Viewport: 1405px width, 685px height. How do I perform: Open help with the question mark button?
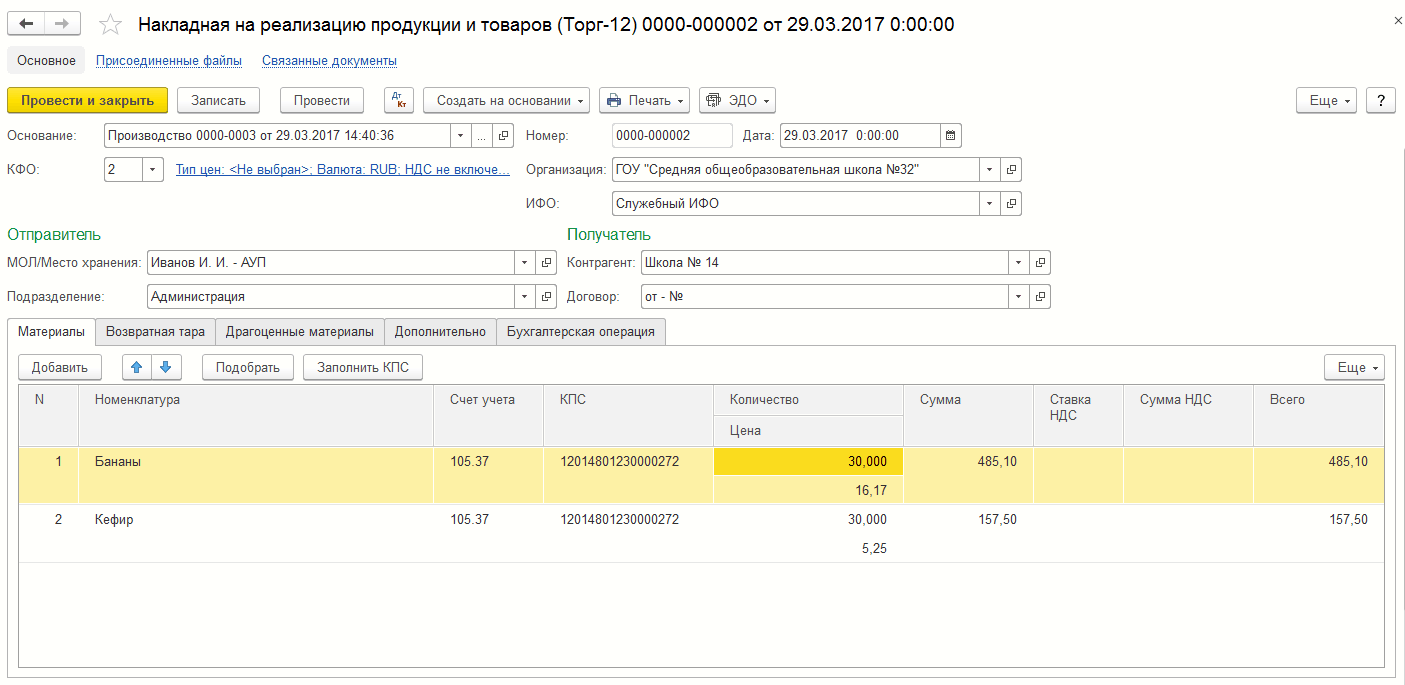pyautogui.click(x=1380, y=100)
